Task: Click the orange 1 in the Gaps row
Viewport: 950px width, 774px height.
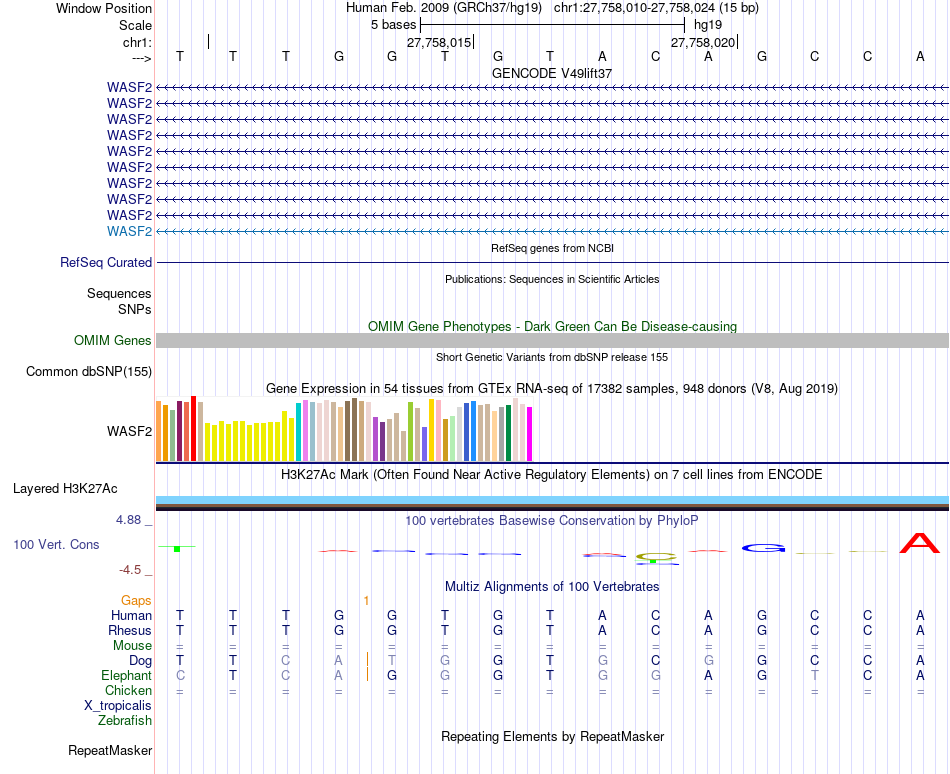Action: 367,600
